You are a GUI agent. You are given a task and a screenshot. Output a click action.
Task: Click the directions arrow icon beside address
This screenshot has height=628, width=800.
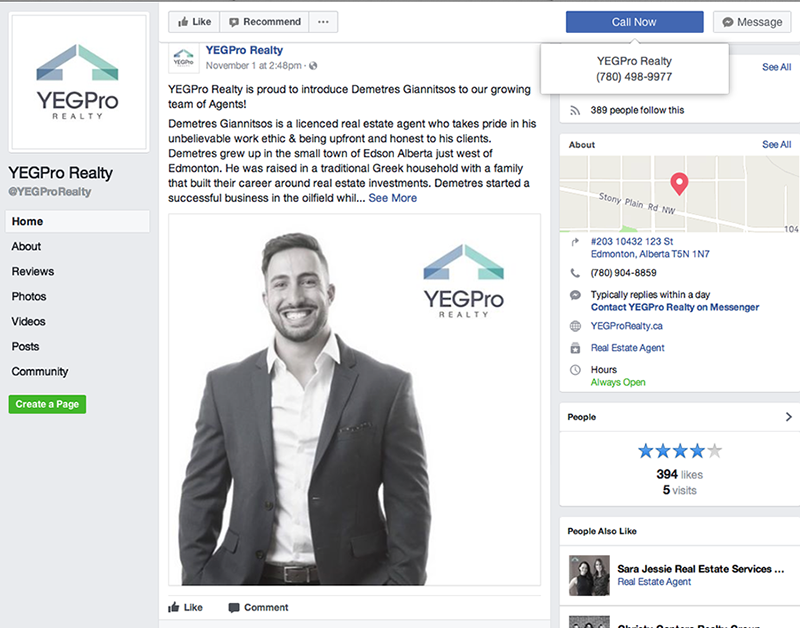(x=575, y=242)
